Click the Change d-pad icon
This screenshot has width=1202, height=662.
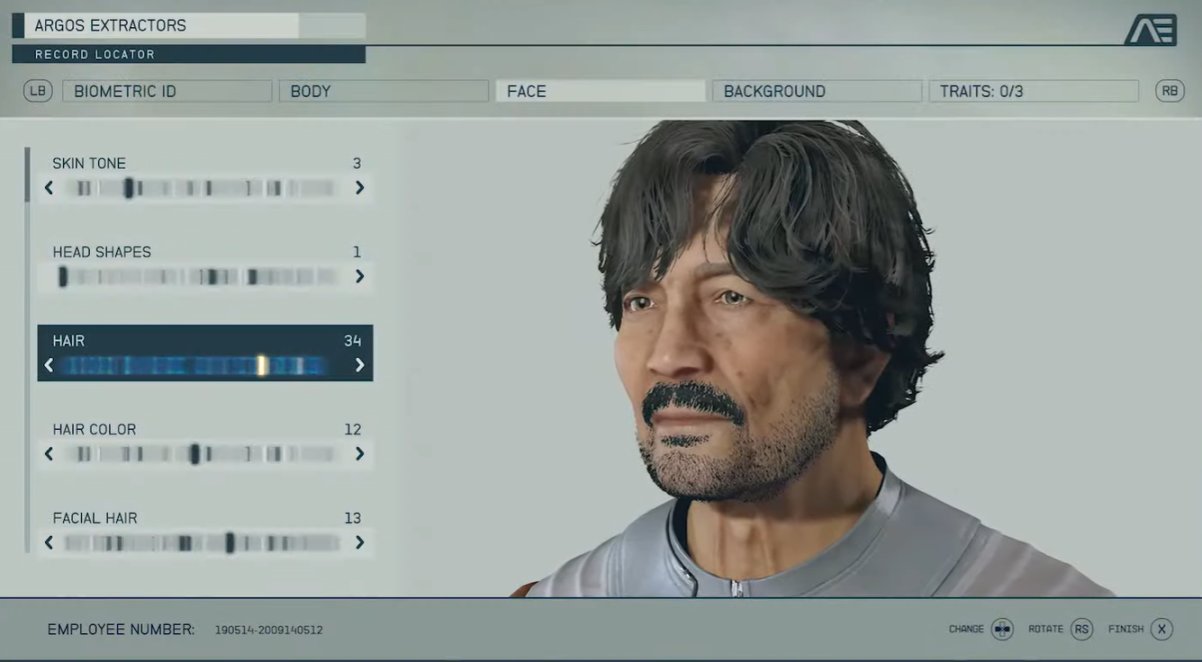(1002, 629)
